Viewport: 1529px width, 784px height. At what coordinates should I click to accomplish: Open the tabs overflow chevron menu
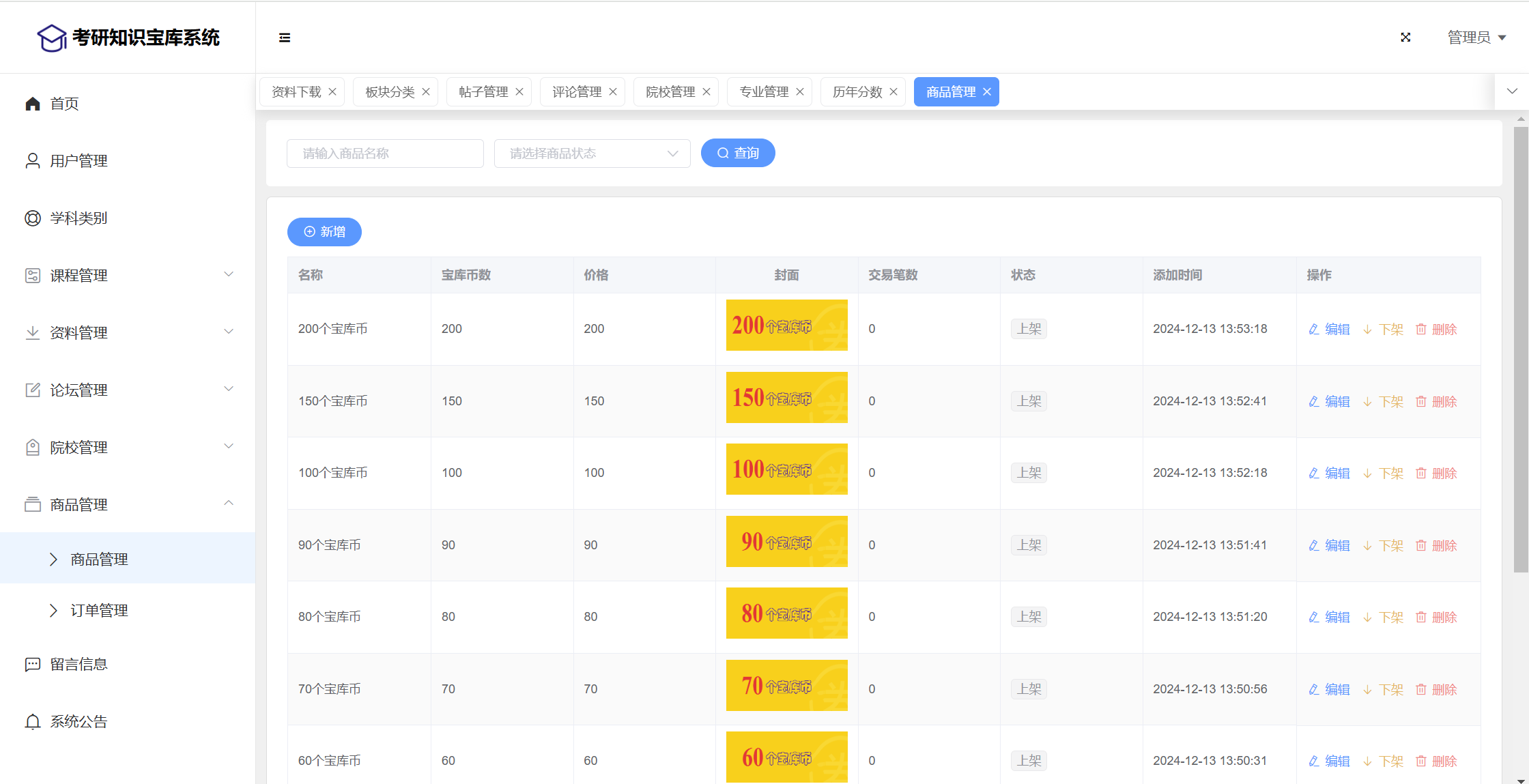1512,91
